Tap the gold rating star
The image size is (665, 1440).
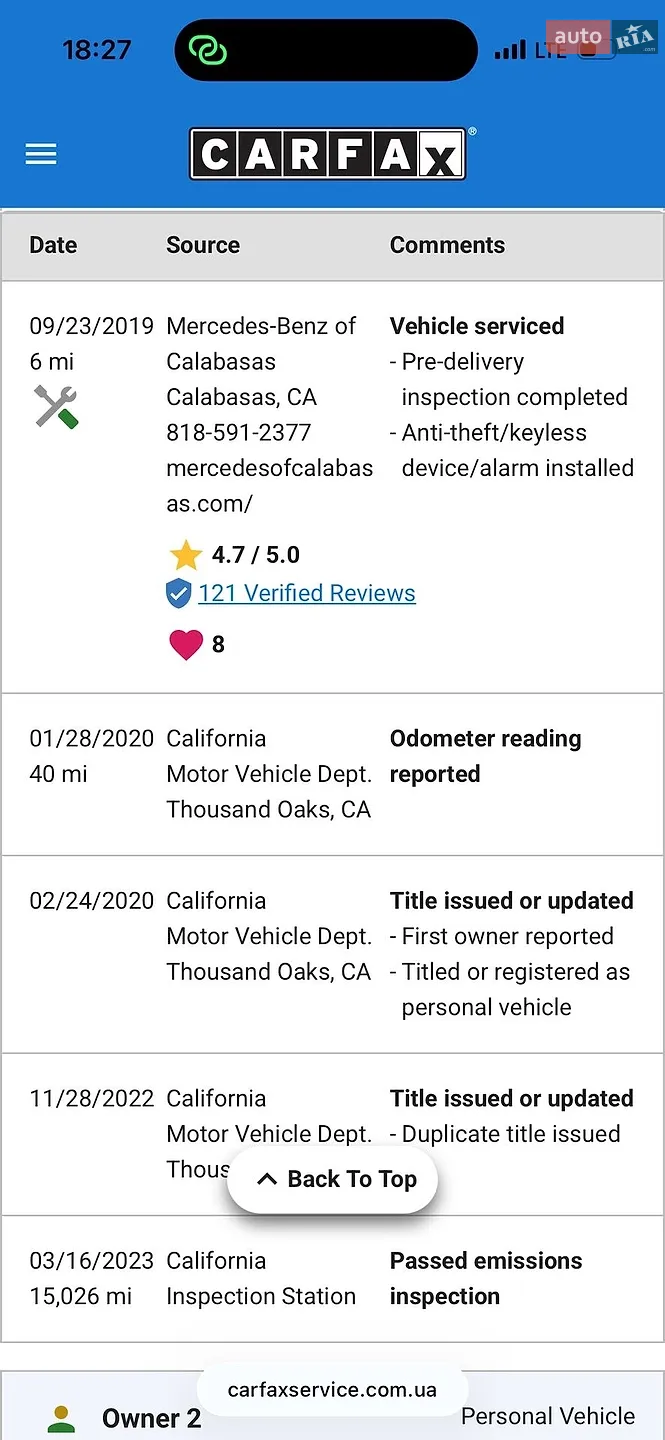[x=185, y=555]
